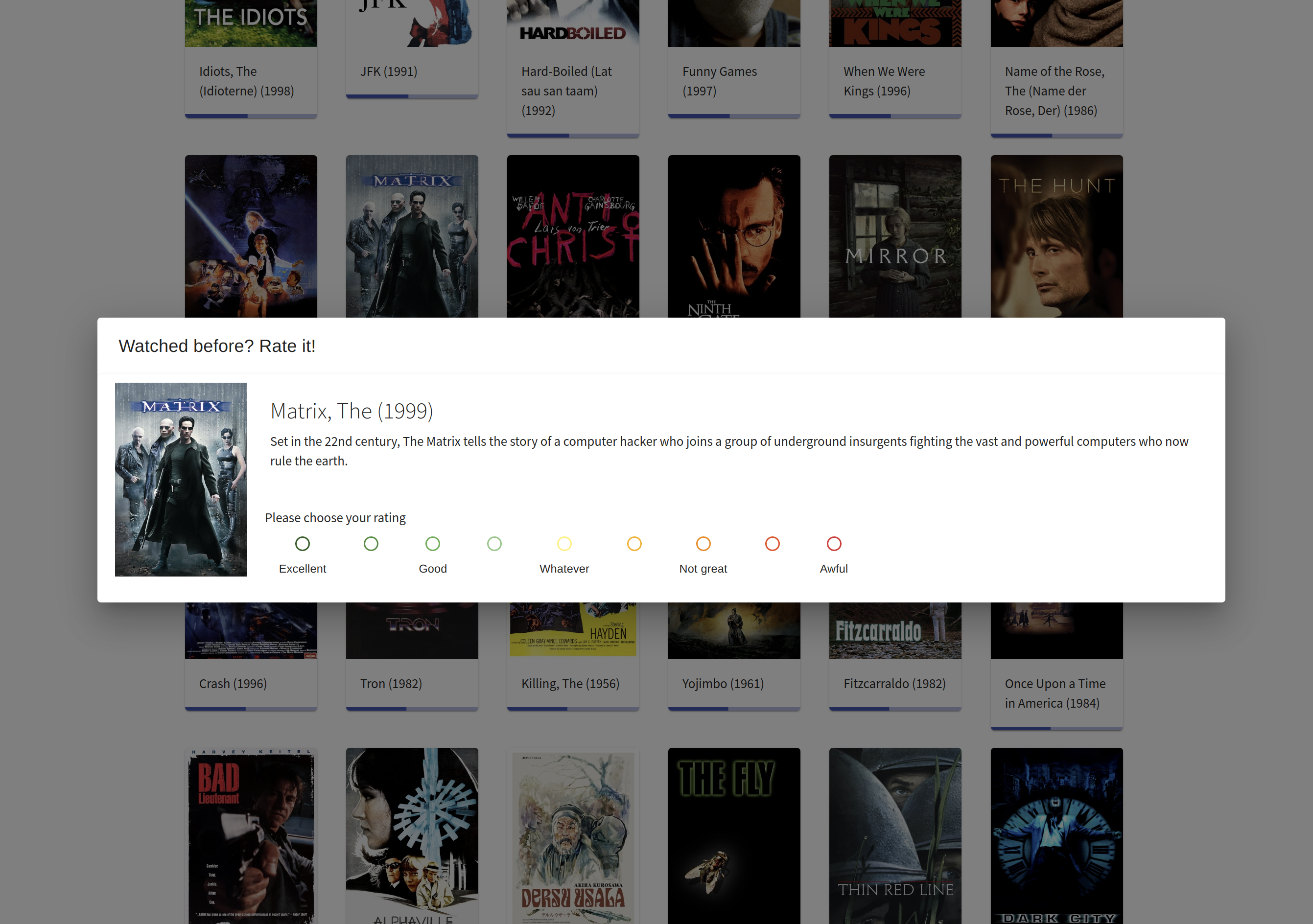Click the Alphaville movie poster
This screenshot has width=1313, height=924.
coord(412,836)
